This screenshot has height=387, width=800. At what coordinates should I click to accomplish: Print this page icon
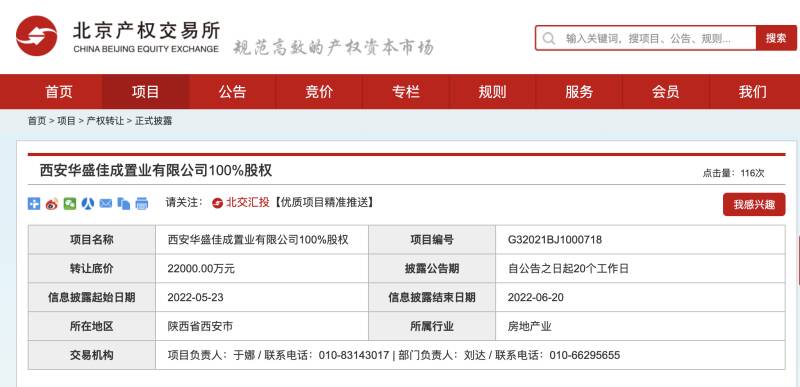pos(142,203)
